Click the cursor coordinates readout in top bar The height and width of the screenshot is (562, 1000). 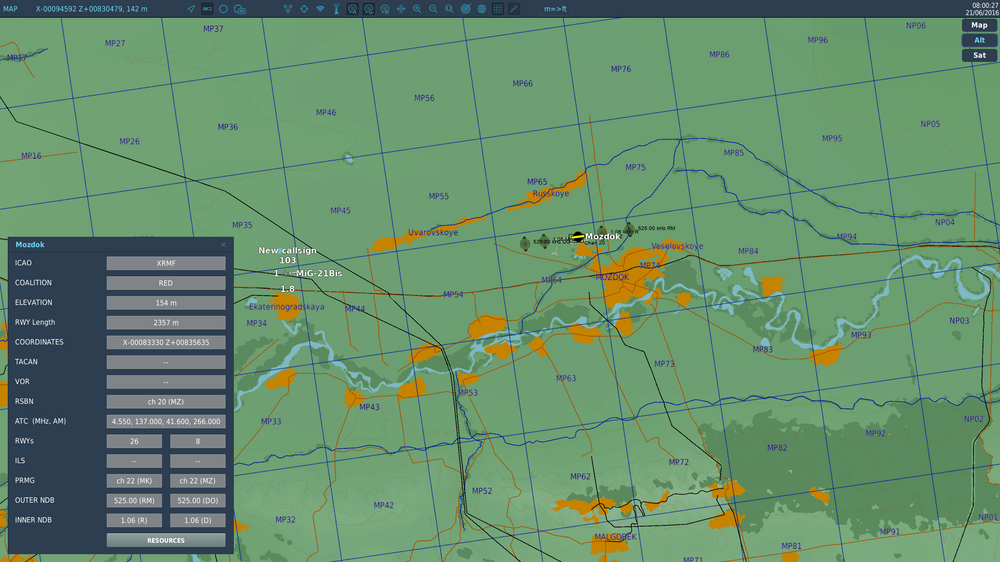[91, 9]
